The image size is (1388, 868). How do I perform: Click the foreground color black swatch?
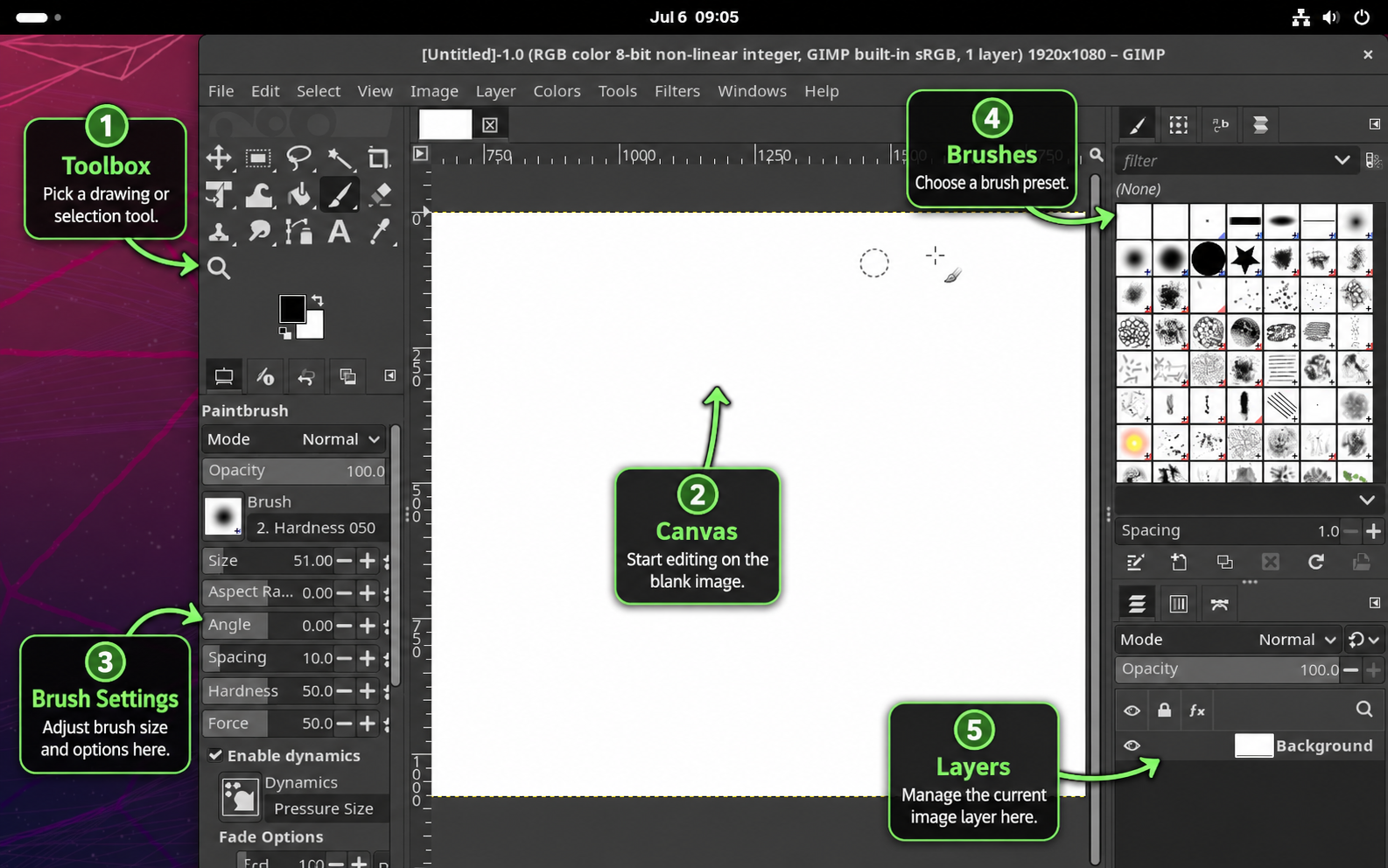tap(292, 309)
